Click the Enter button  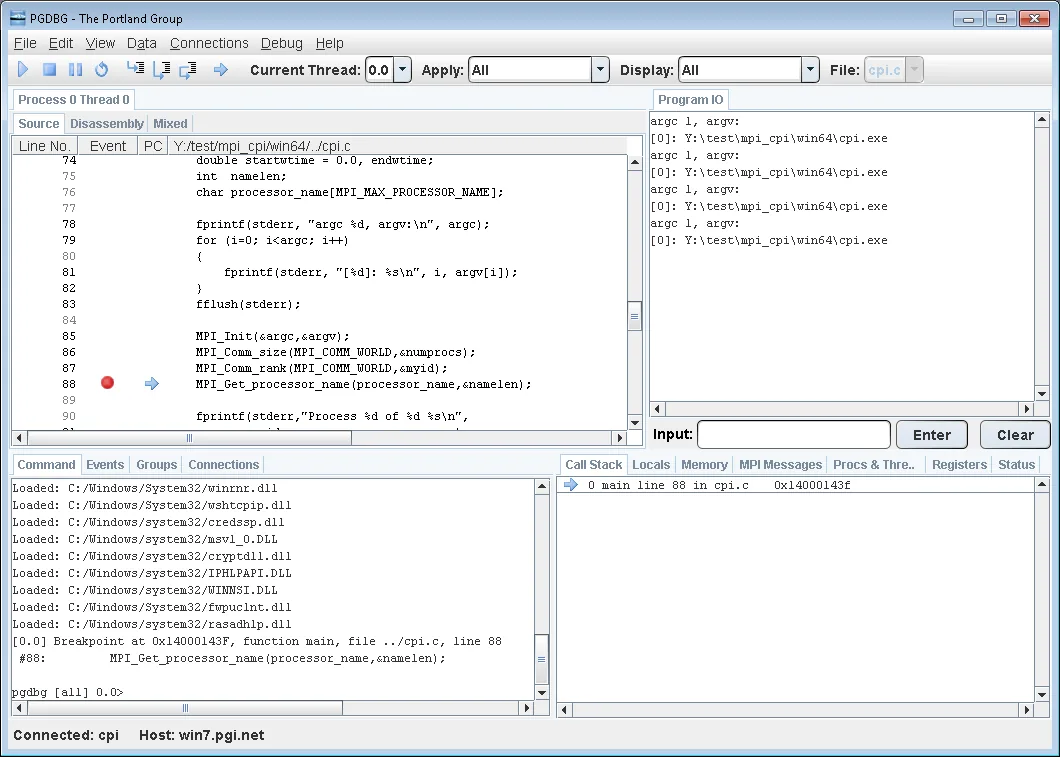932,435
